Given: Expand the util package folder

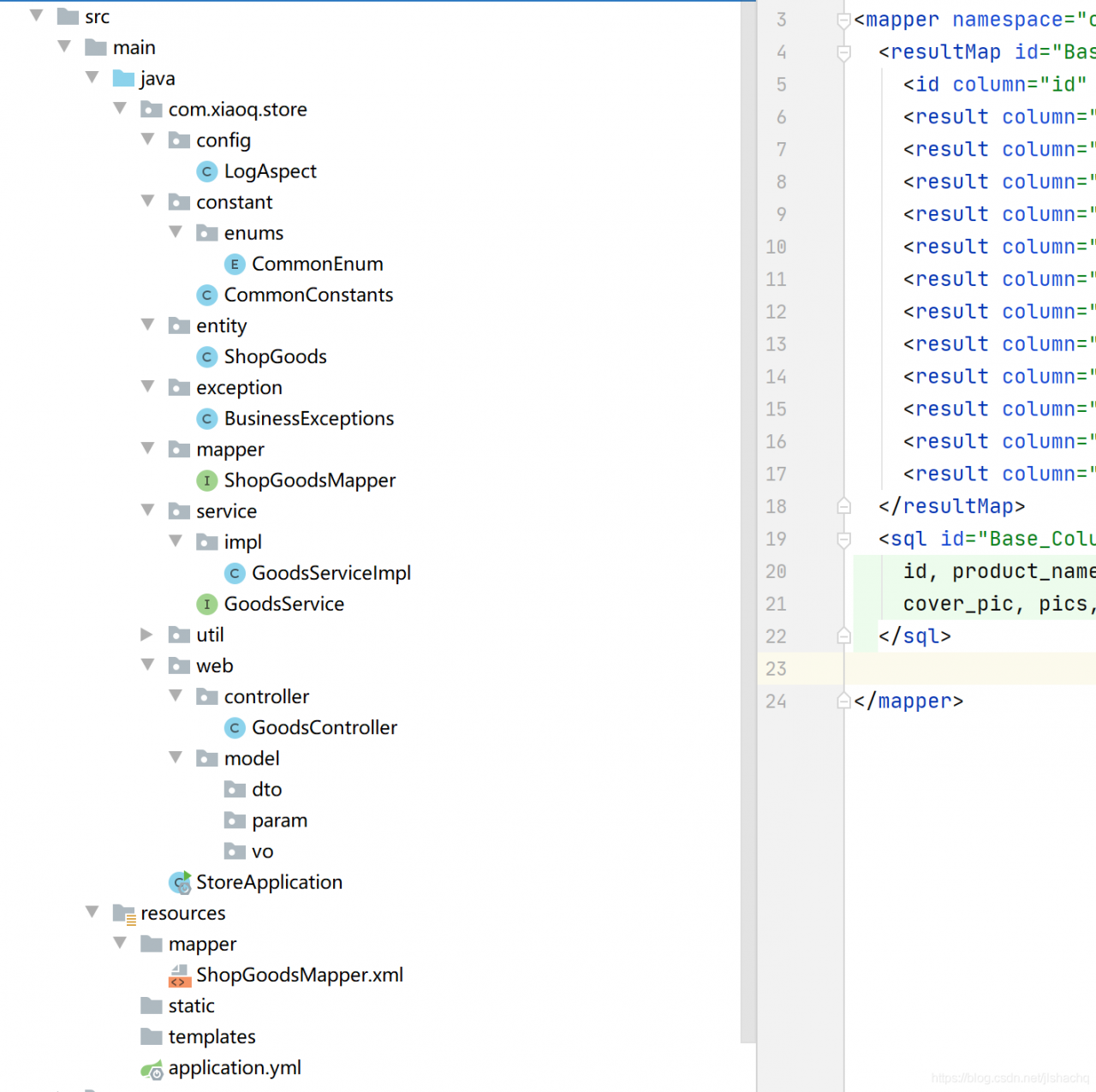Looking at the screenshot, I should pyautogui.click(x=146, y=635).
